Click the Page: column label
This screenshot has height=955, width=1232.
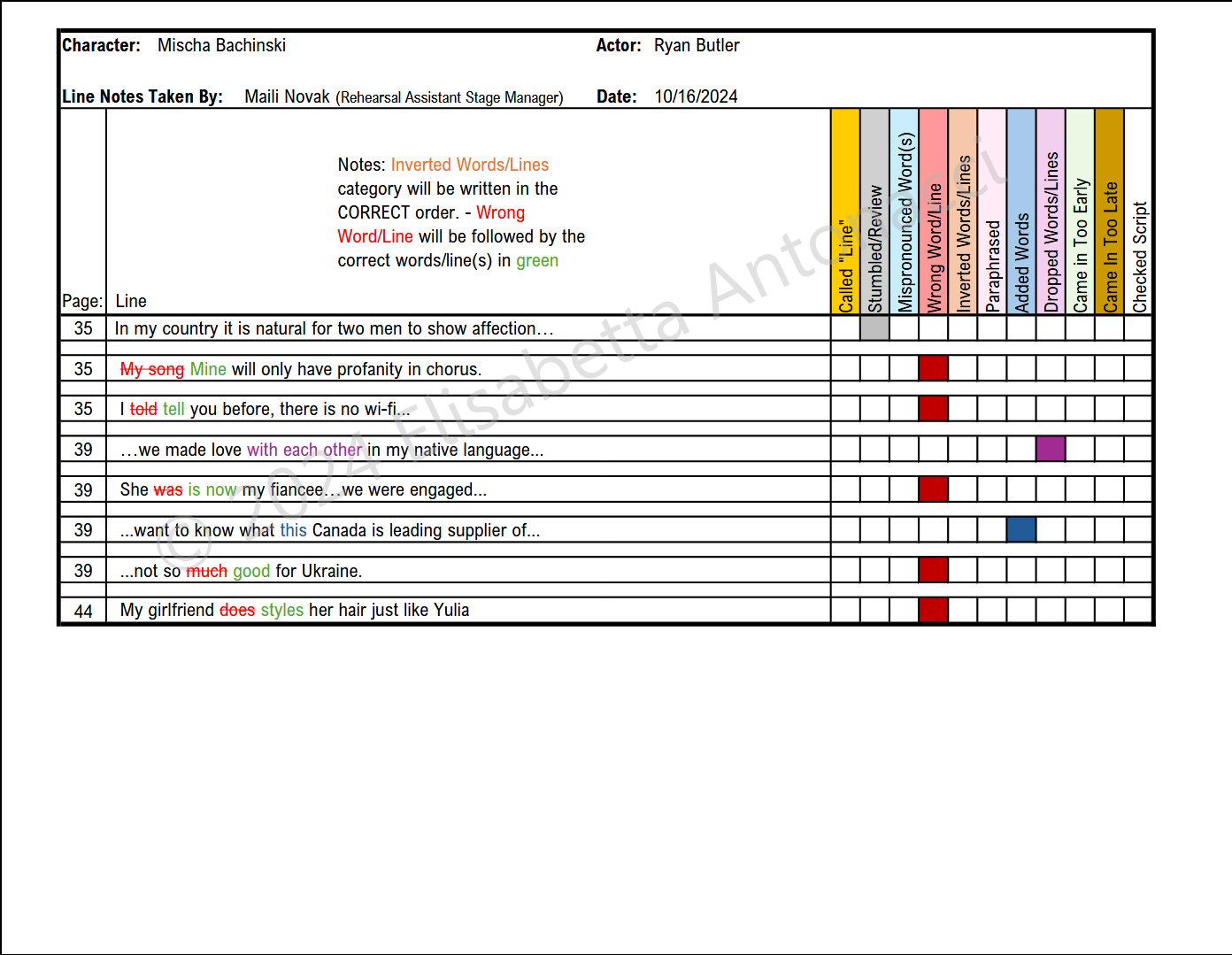82,301
